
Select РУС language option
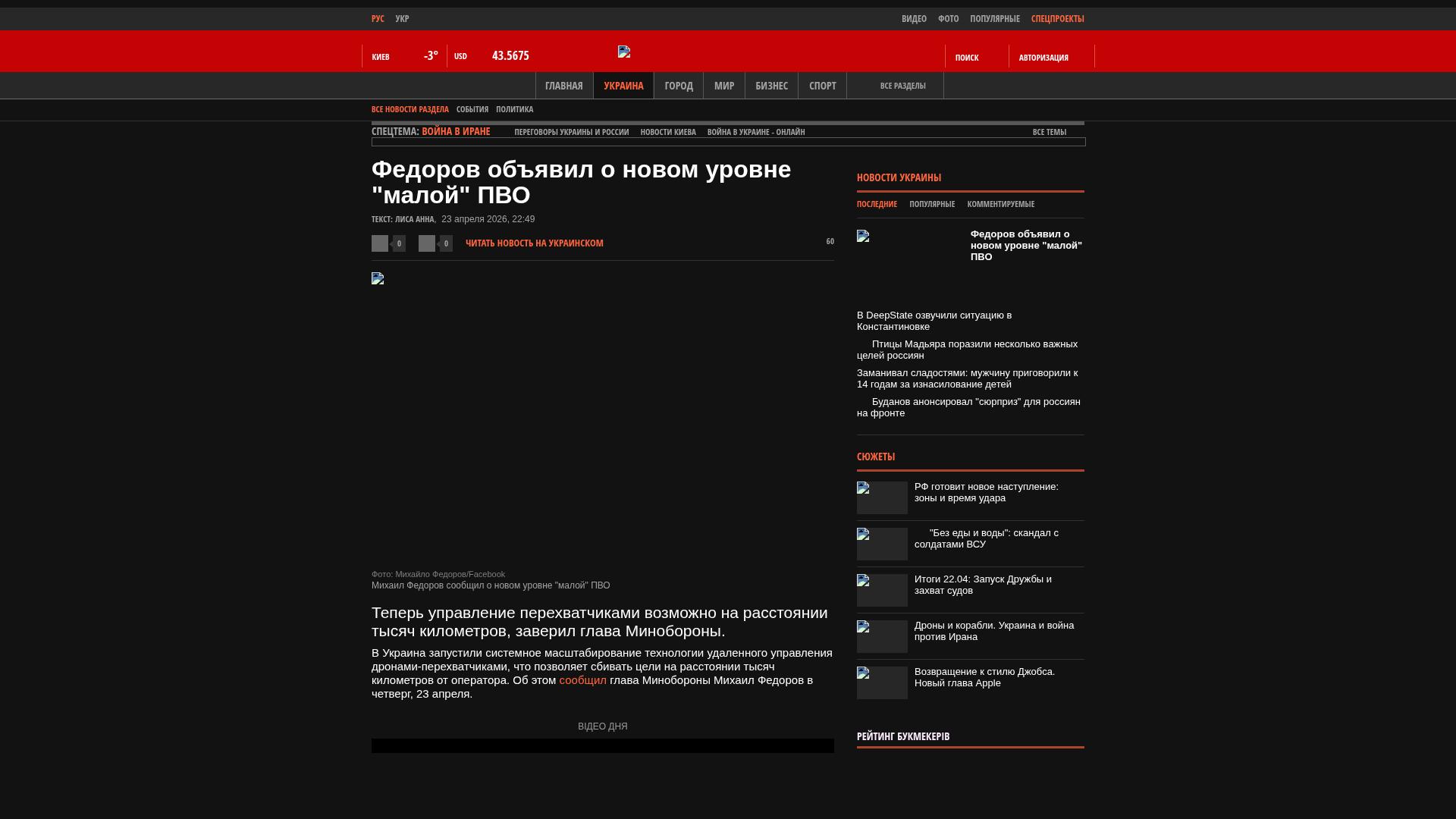pos(378,19)
